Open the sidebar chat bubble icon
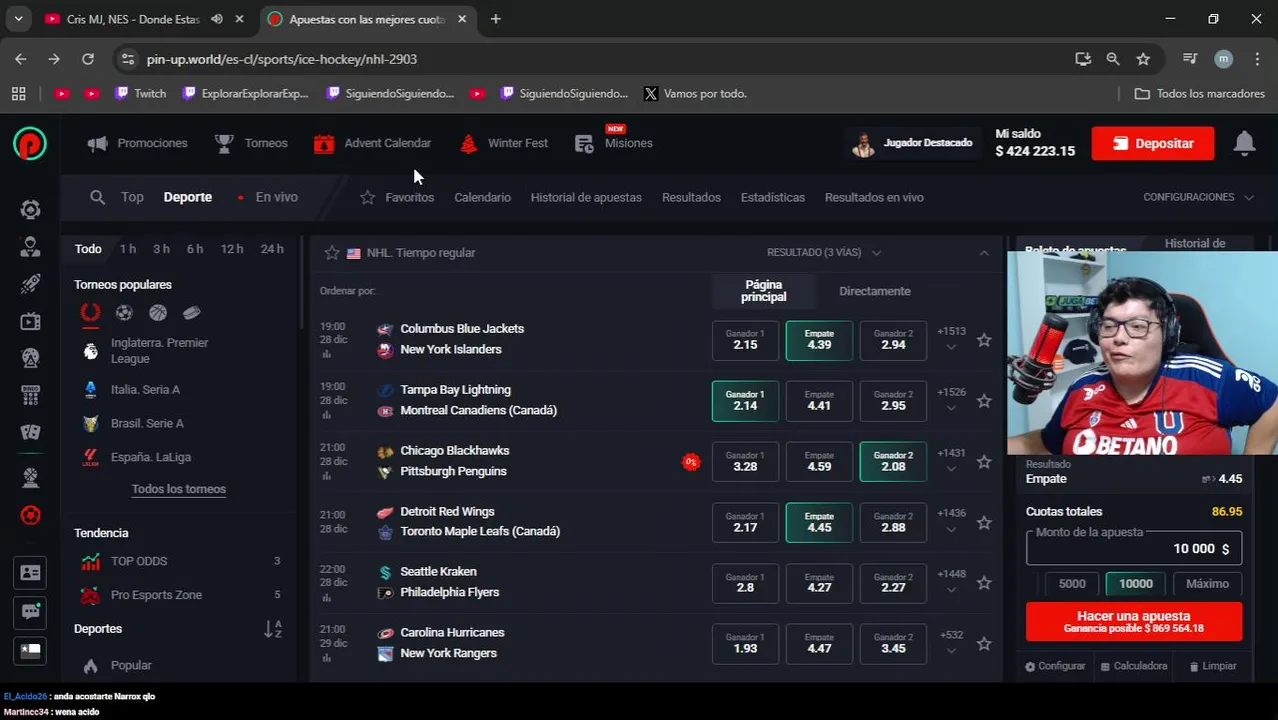 30,611
